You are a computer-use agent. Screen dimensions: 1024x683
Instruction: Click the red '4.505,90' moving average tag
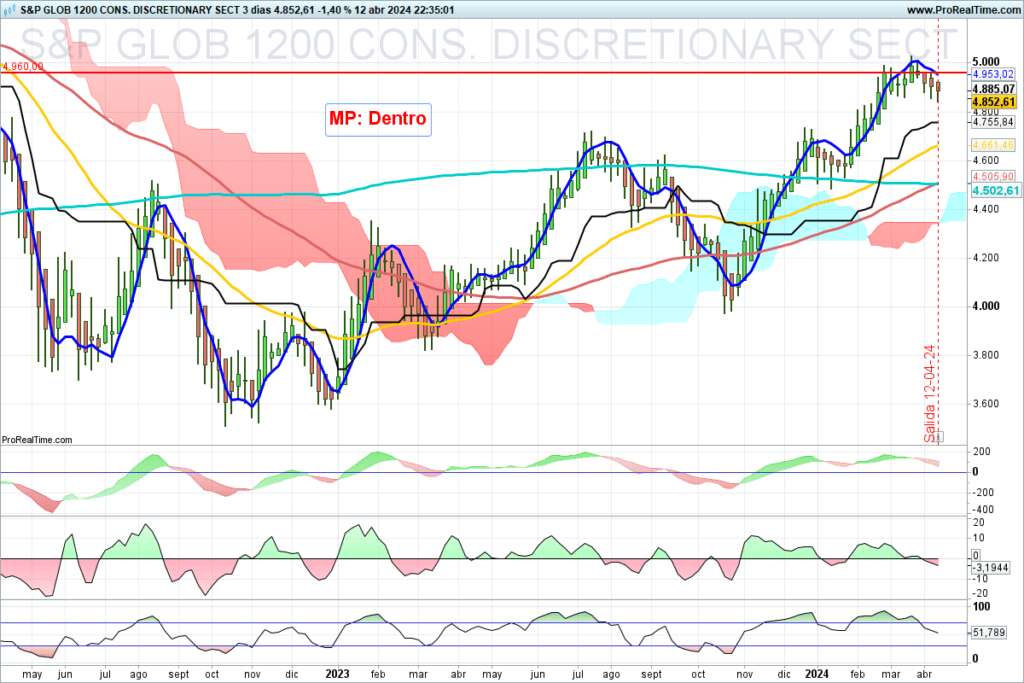click(993, 176)
